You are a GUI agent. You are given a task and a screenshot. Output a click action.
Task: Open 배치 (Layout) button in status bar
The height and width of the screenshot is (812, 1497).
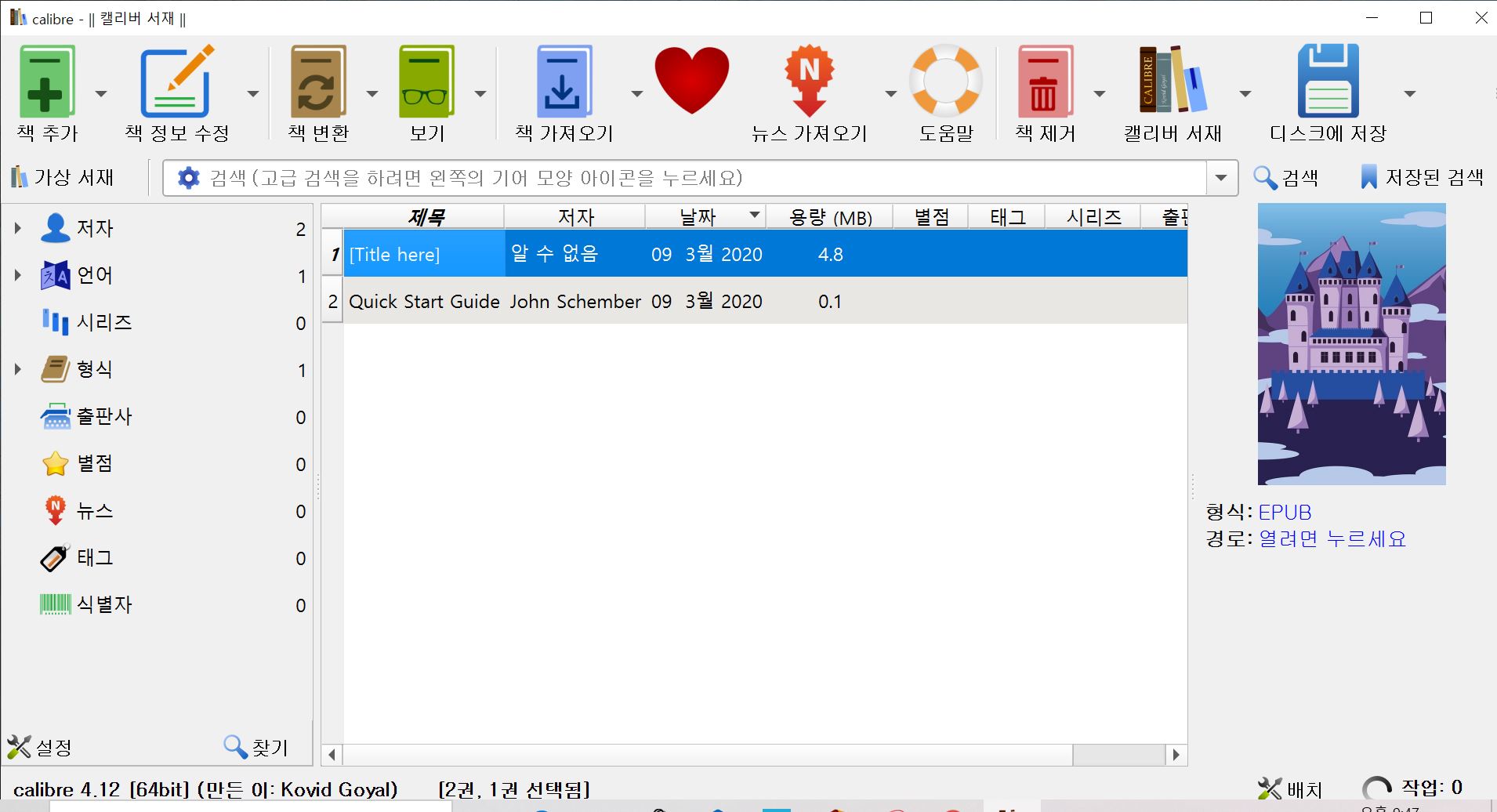1290,789
